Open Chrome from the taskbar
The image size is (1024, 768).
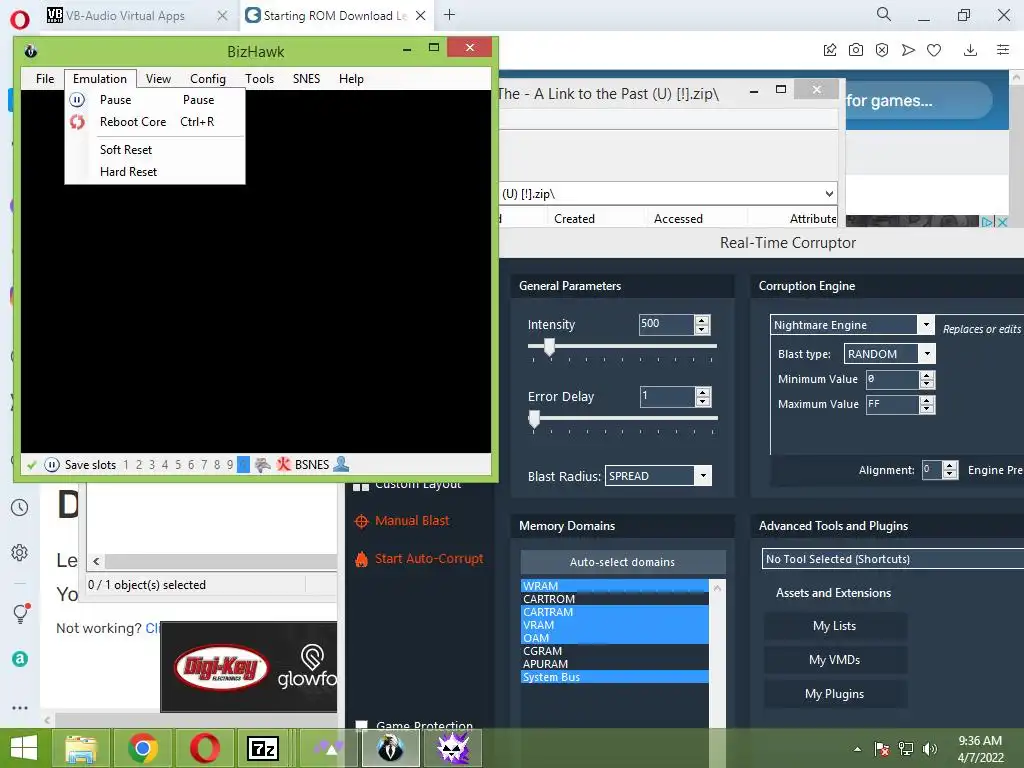pos(143,748)
